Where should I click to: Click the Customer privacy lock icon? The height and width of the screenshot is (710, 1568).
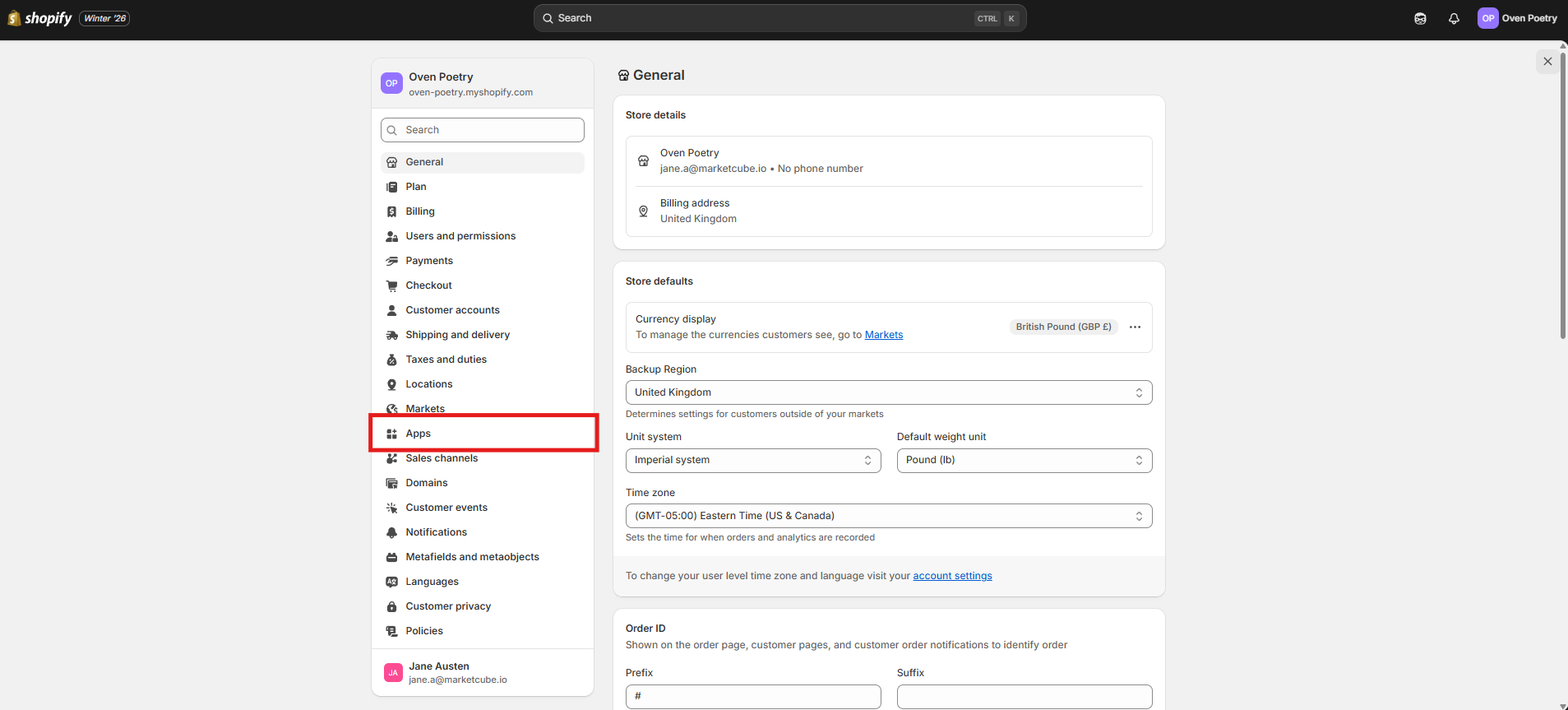(x=392, y=606)
